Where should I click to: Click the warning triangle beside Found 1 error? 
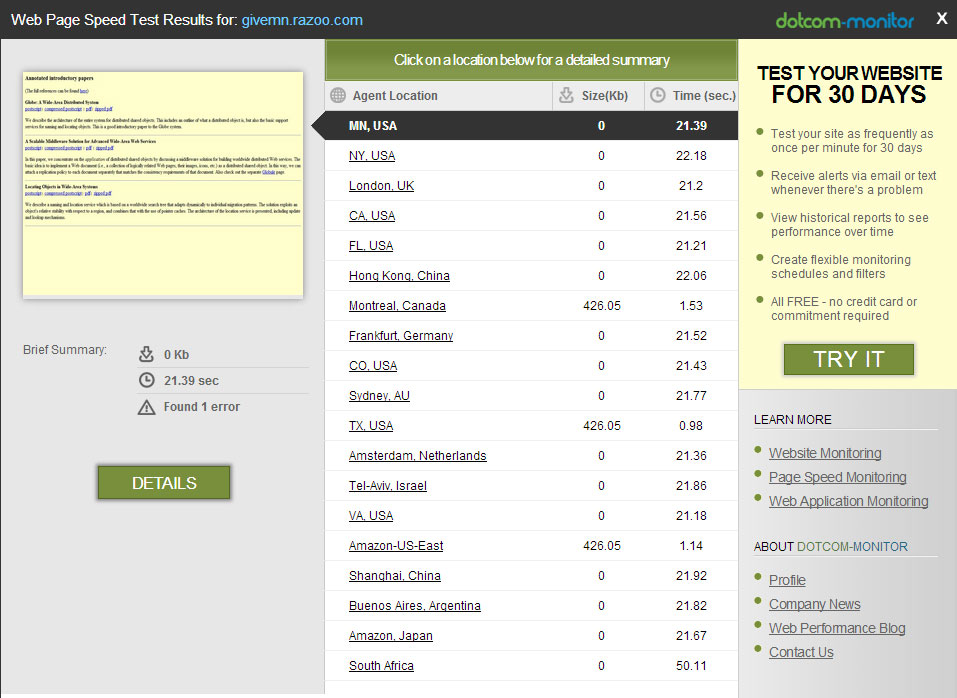pyautogui.click(x=146, y=407)
